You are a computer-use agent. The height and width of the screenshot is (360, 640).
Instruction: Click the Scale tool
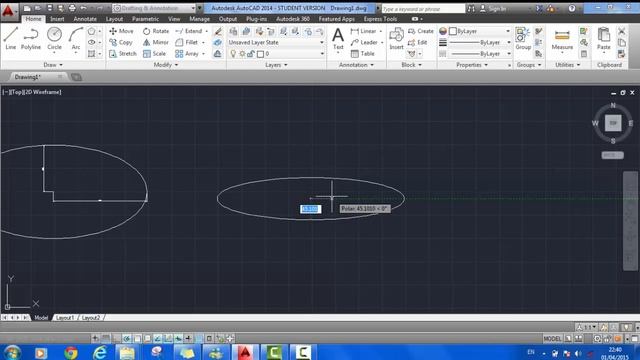[x=154, y=53]
